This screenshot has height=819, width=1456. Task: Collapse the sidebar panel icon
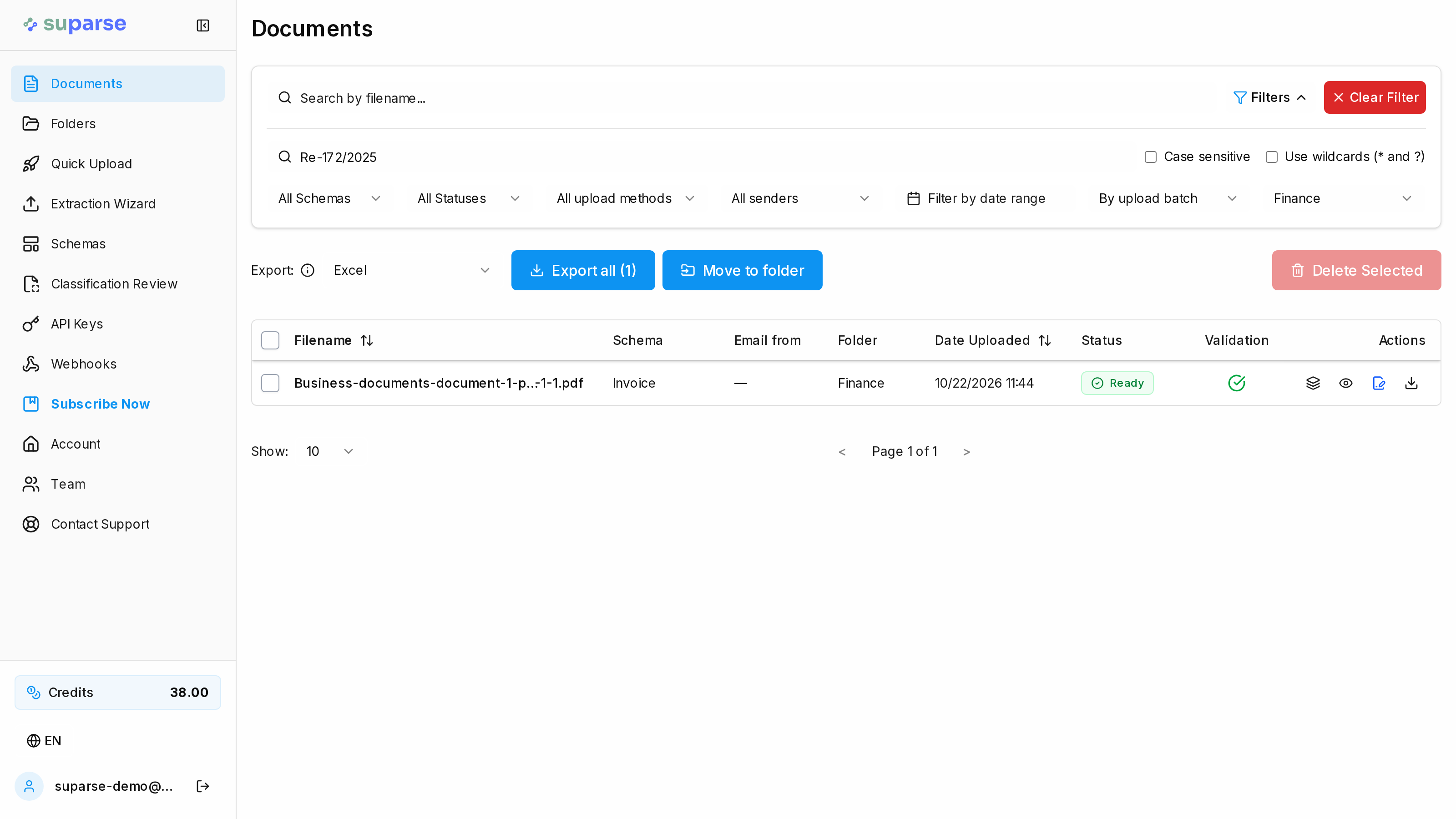pos(203,25)
